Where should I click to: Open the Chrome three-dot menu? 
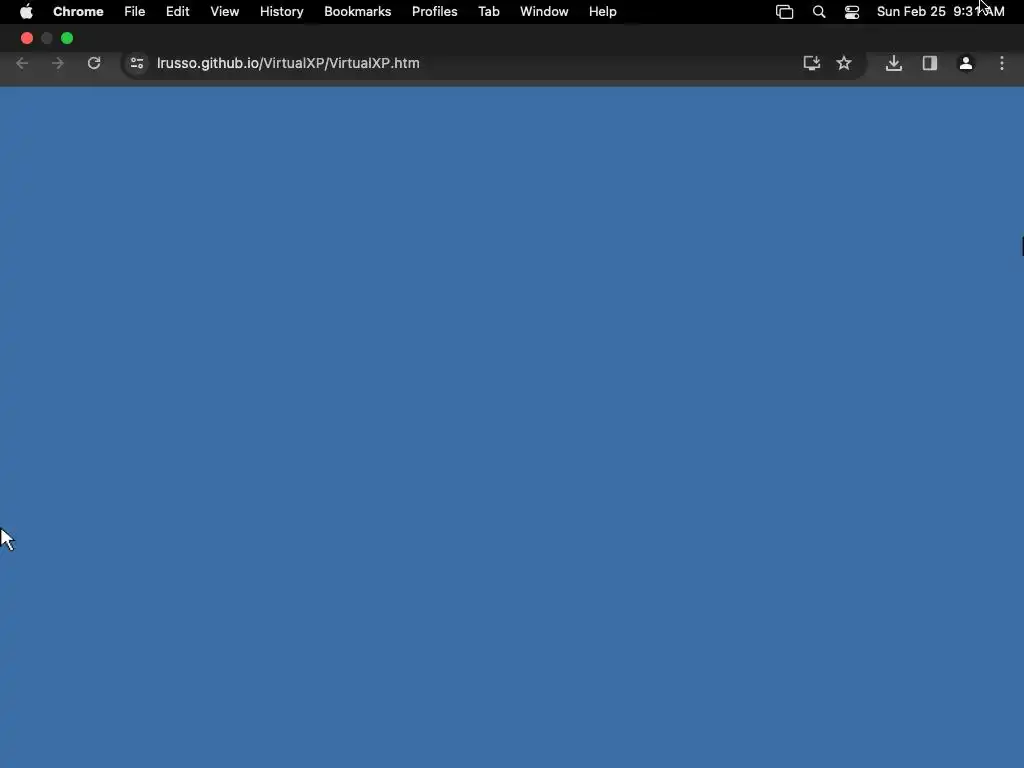click(x=1002, y=63)
